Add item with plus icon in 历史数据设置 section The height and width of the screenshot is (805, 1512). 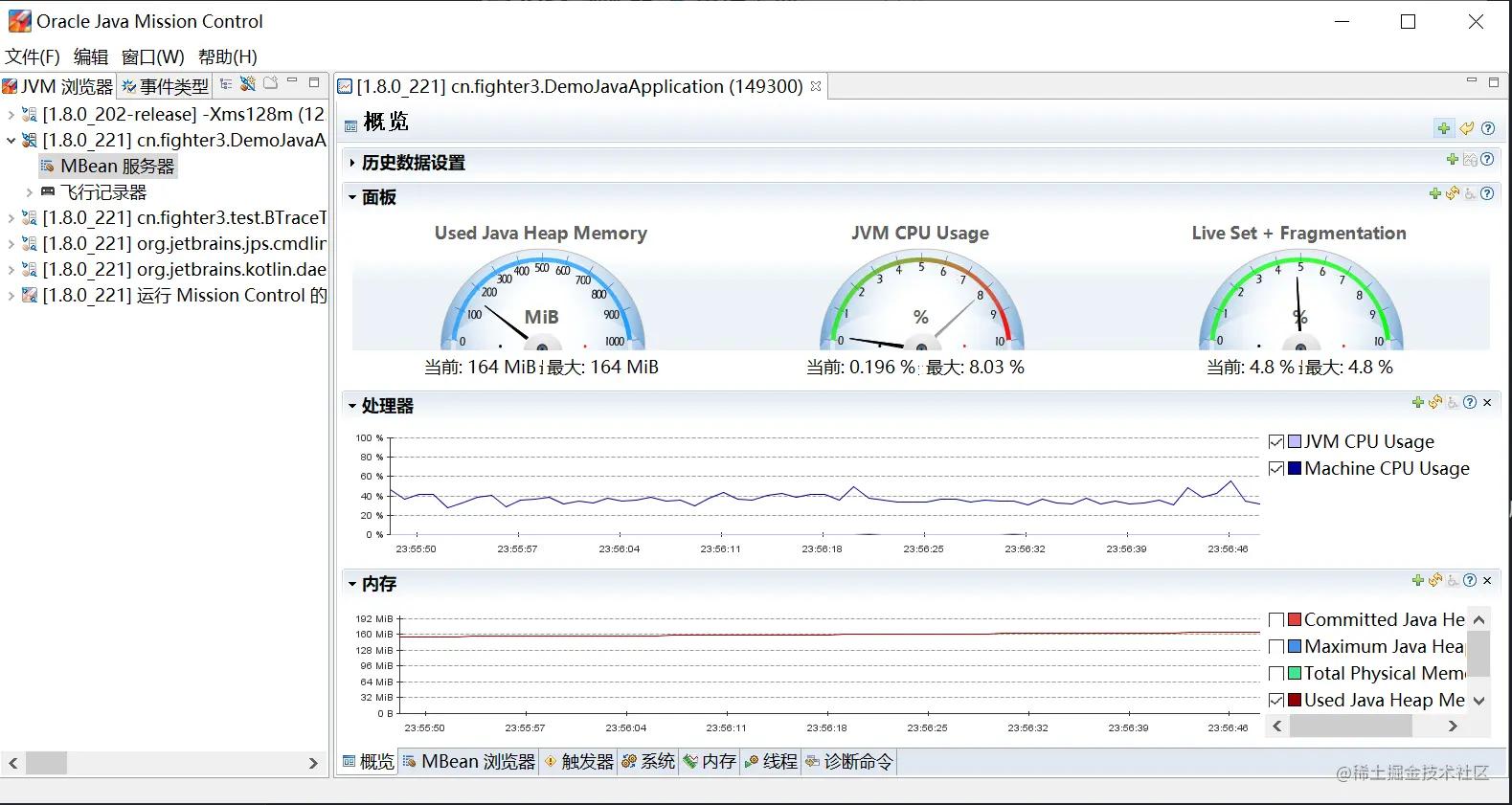[1453, 160]
